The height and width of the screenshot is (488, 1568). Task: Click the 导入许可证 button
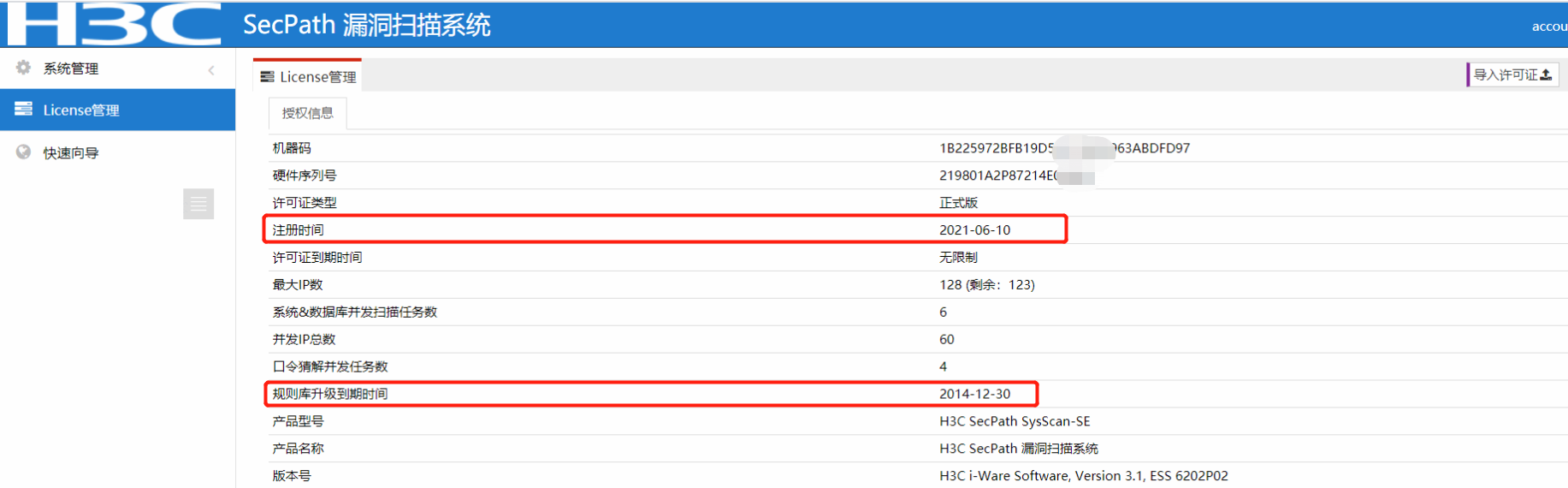tap(1512, 74)
